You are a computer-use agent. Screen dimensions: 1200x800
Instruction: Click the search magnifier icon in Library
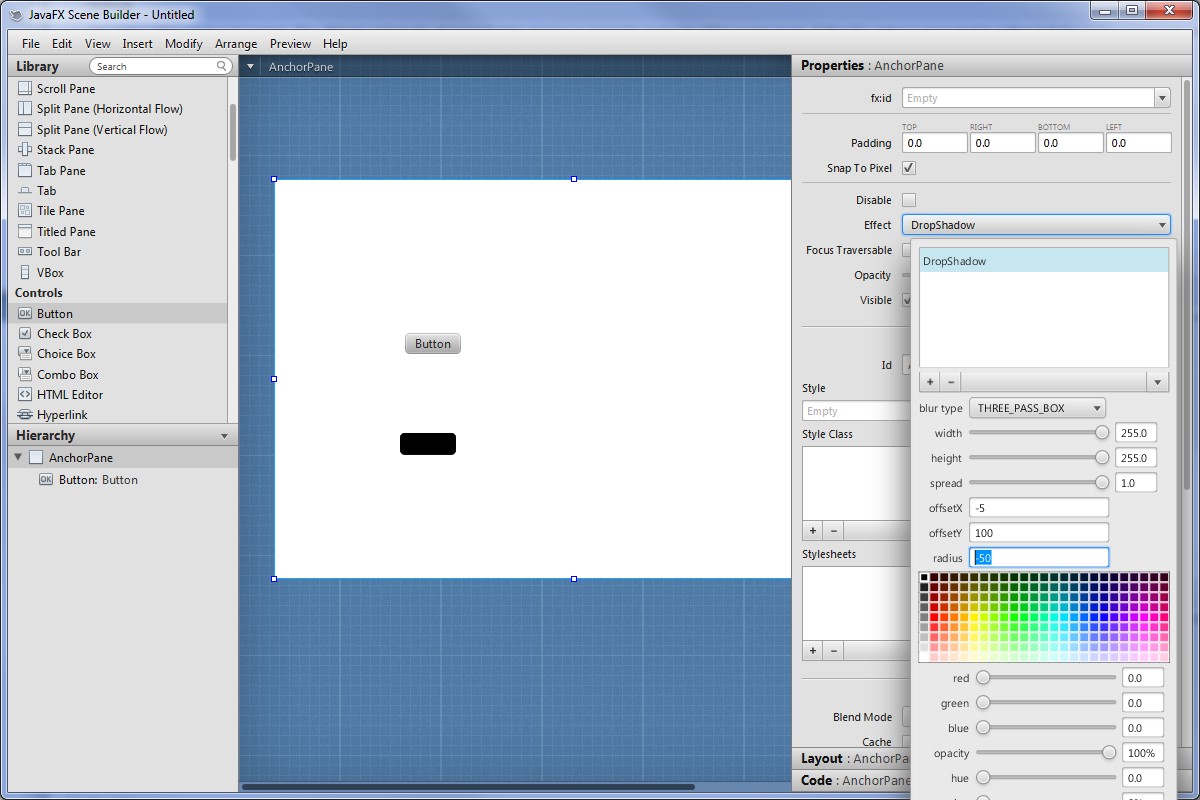coord(222,66)
